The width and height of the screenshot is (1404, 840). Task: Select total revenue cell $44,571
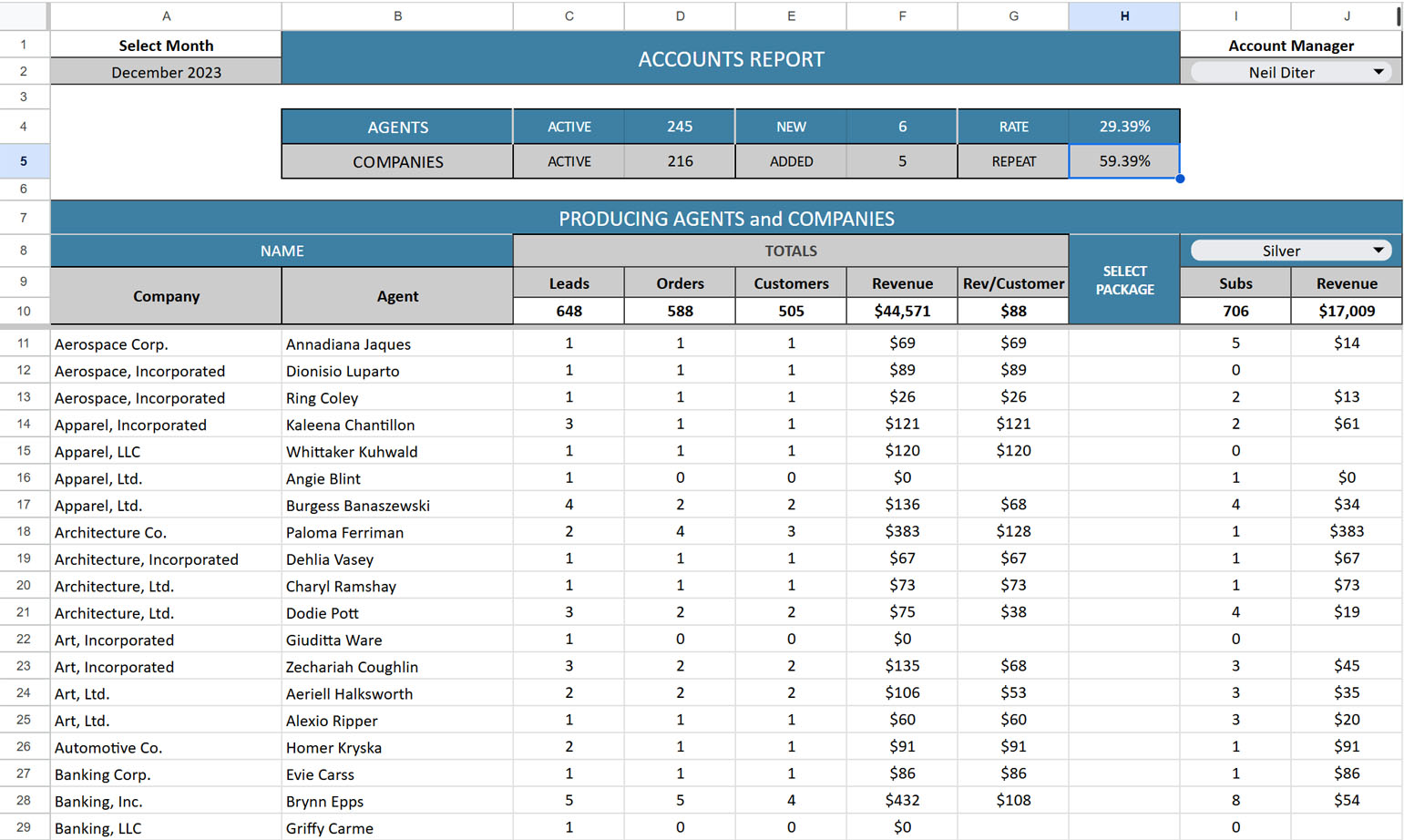[902, 311]
